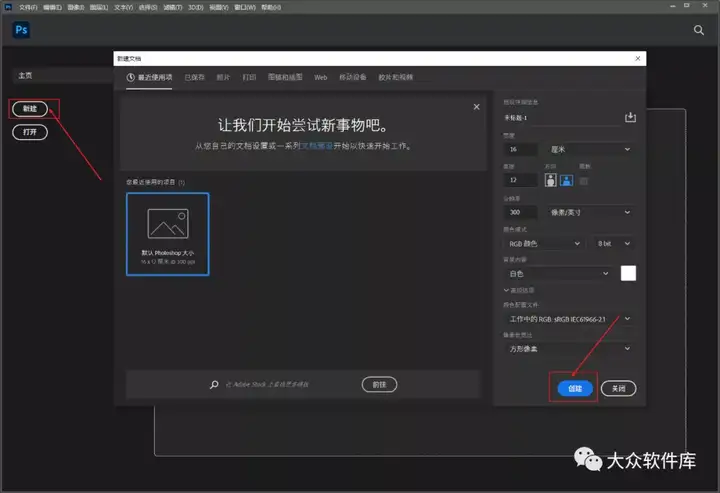Click the resolution field showing 300
Screen dimensions: 720x493
coord(520,212)
